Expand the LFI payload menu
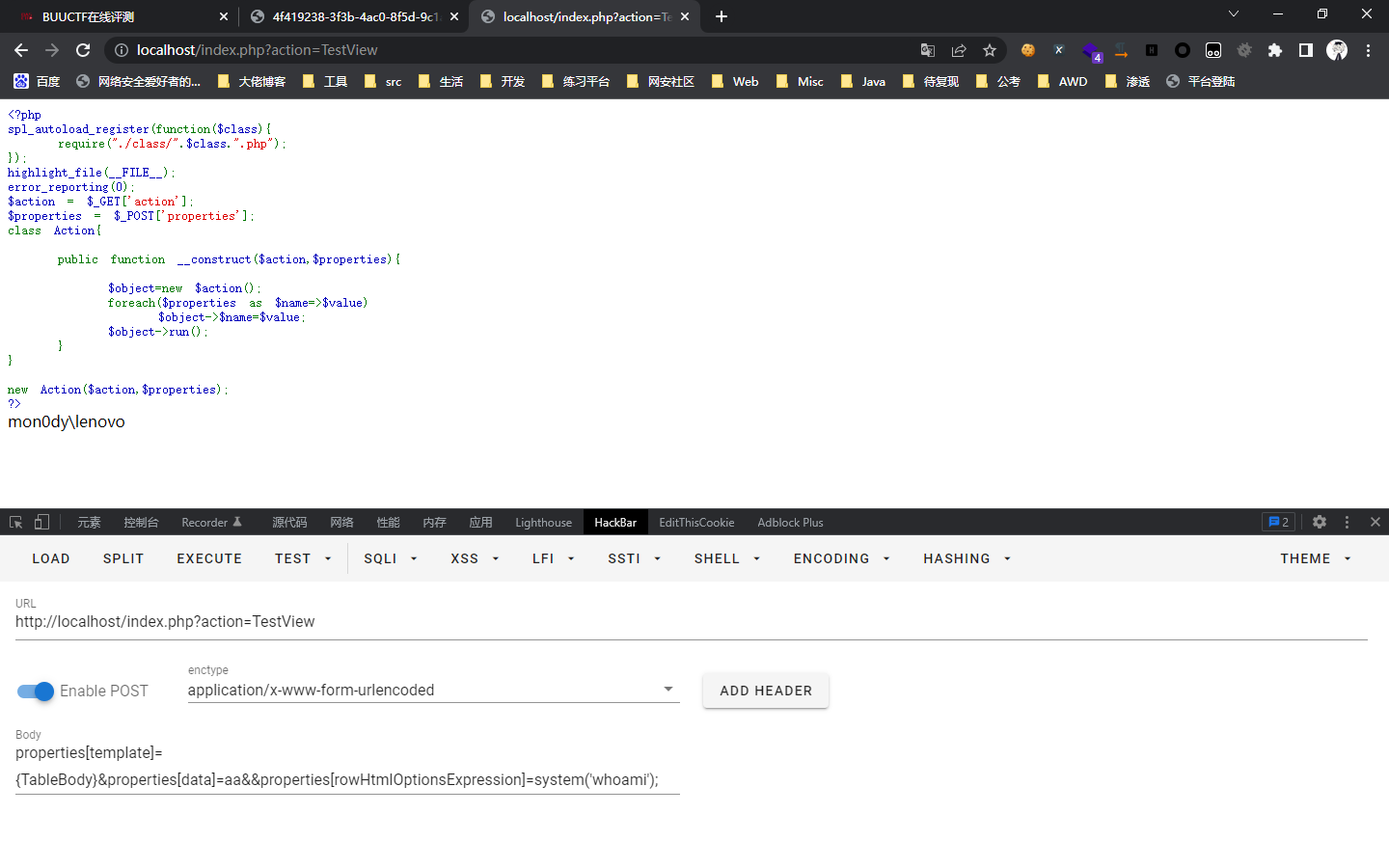This screenshot has width=1389, height=868. point(554,558)
